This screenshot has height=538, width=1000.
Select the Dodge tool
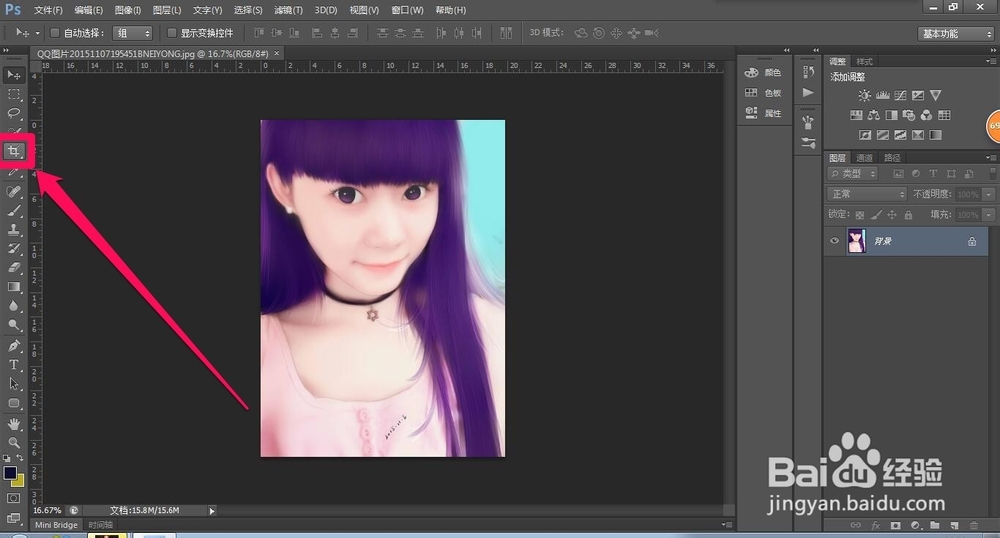pyautogui.click(x=13, y=325)
